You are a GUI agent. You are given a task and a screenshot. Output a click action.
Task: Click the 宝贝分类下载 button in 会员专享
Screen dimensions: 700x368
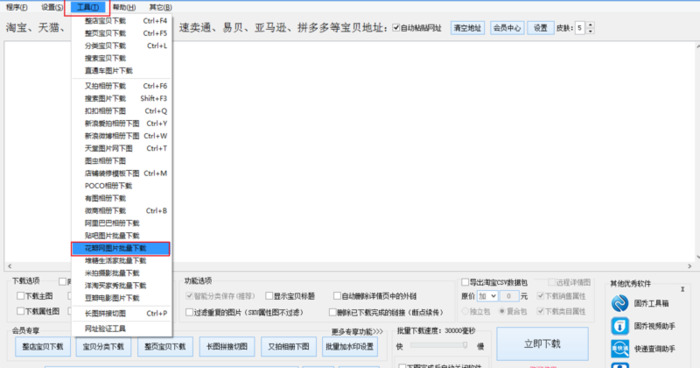[x=104, y=347]
